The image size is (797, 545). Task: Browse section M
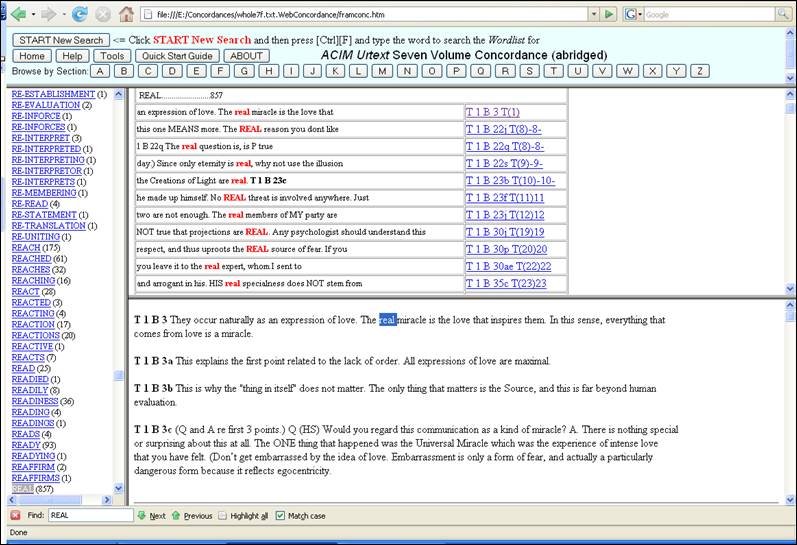(x=382, y=71)
